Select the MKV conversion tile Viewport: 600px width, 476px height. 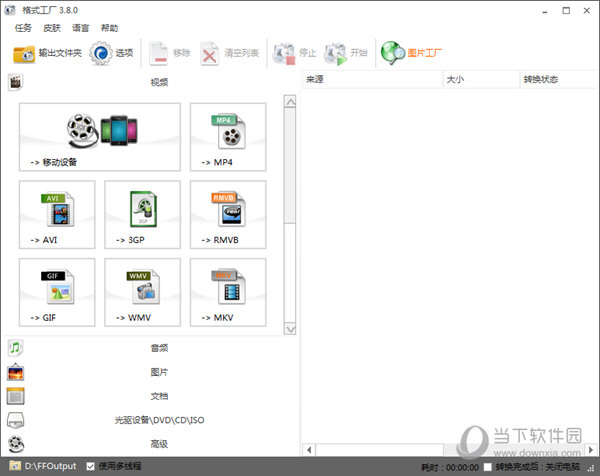click(x=228, y=292)
